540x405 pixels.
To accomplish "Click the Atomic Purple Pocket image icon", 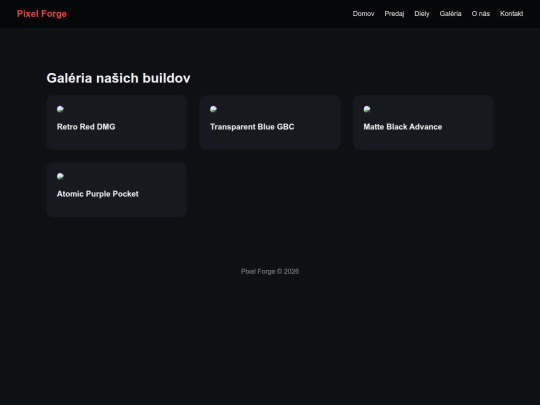I will tap(60, 177).
